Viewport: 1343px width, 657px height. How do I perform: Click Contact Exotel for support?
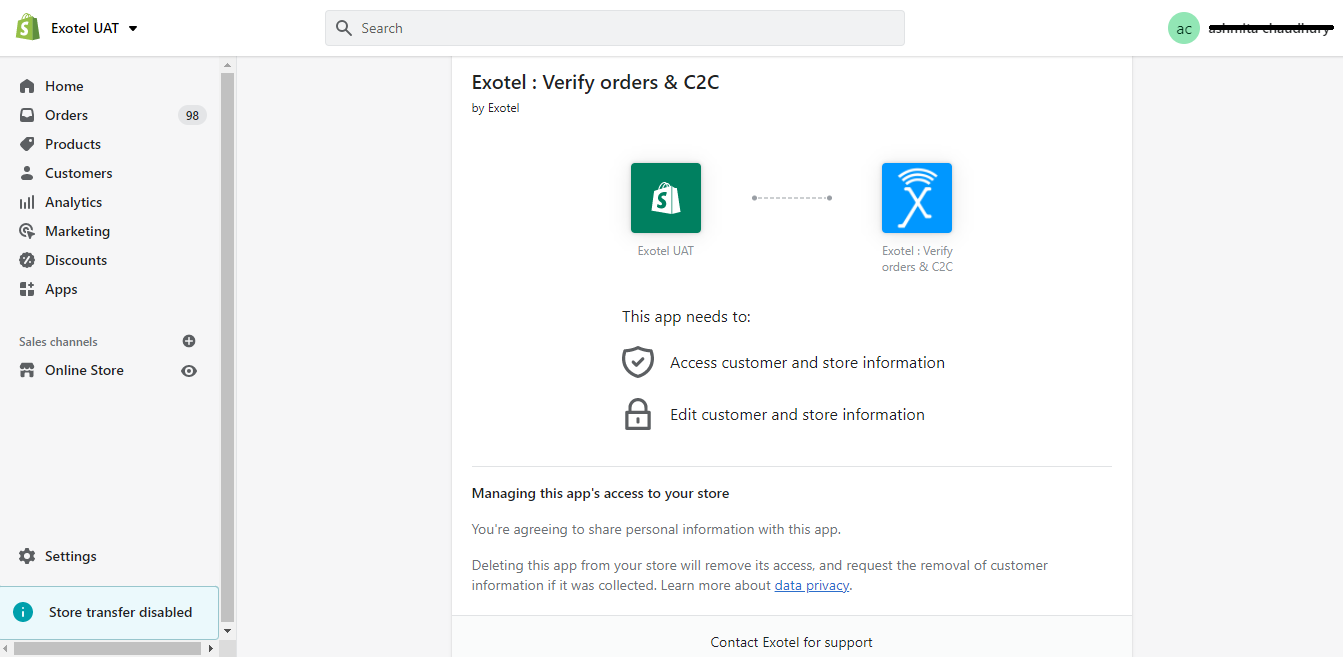[x=792, y=643]
